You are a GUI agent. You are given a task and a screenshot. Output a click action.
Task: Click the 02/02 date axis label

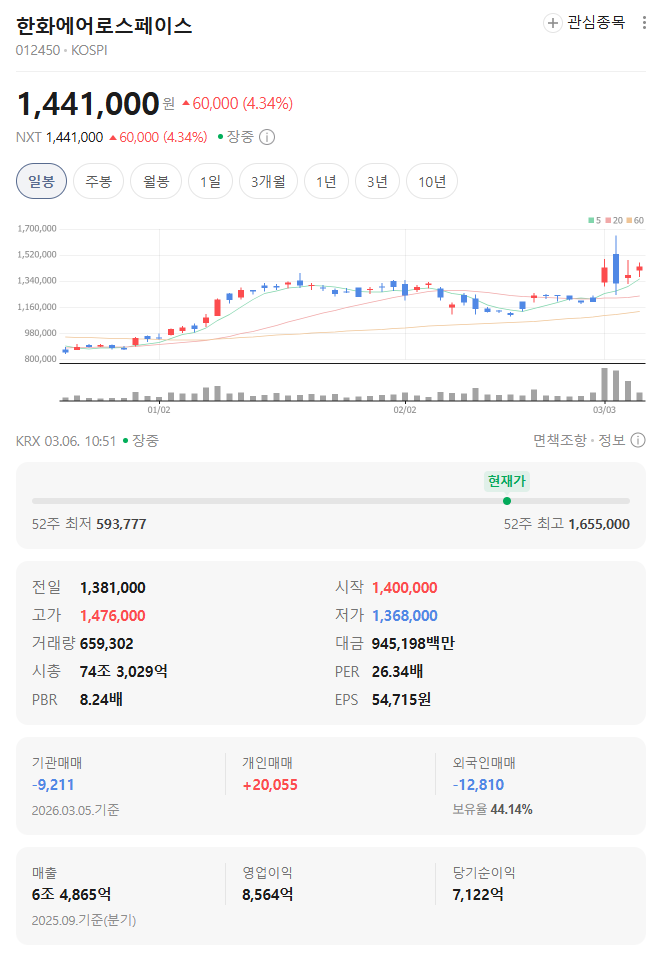405,410
